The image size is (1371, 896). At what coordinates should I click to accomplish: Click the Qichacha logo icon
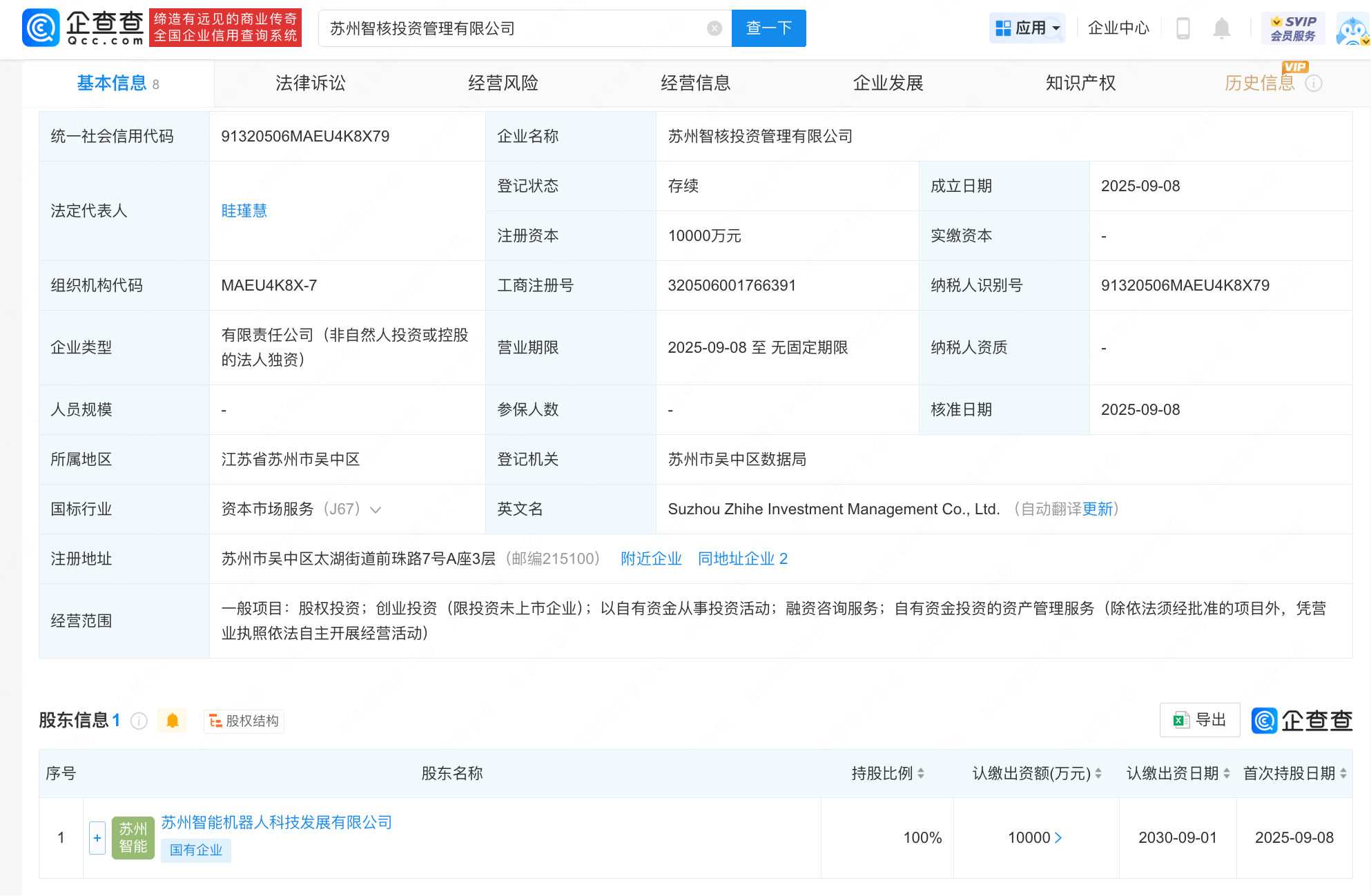coord(41,28)
